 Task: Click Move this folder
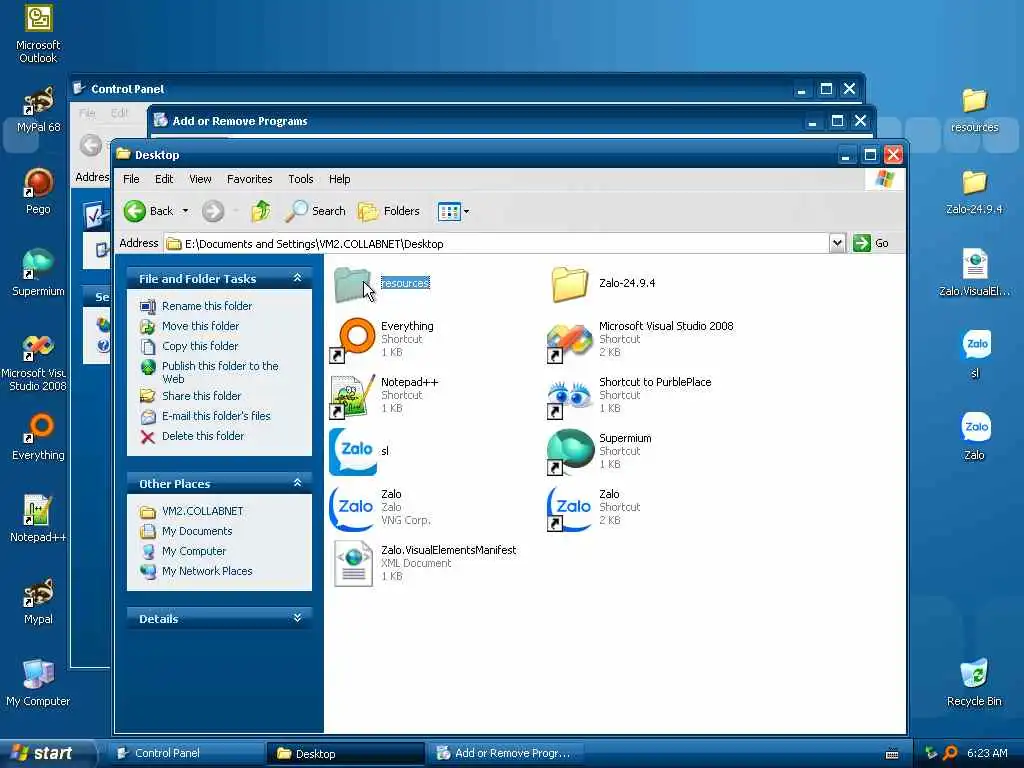[x=200, y=326]
